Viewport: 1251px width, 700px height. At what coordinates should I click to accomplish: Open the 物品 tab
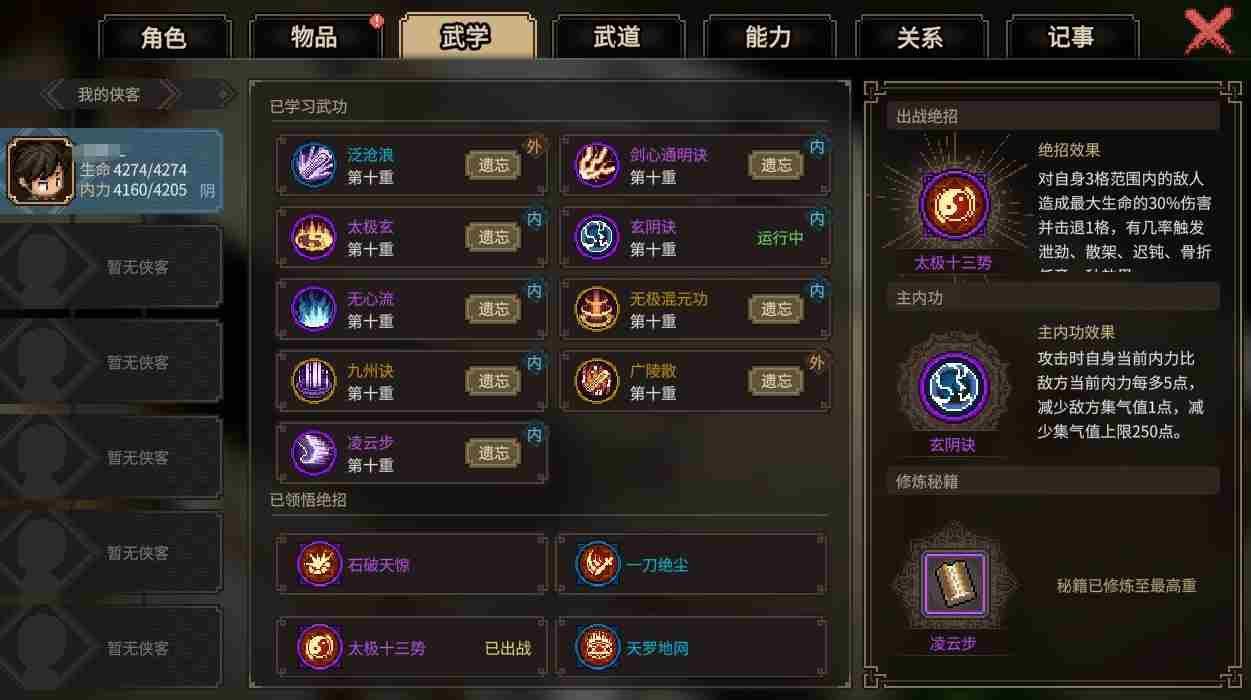tap(314, 38)
